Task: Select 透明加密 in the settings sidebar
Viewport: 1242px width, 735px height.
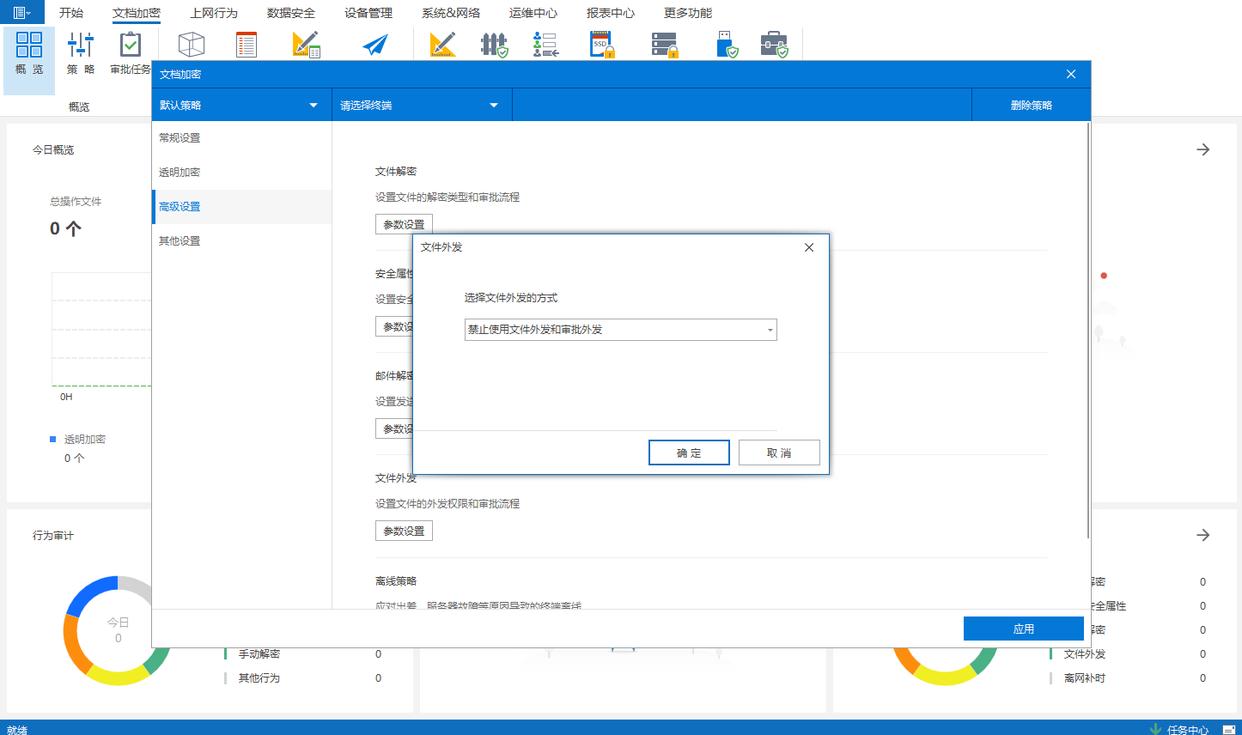Action: [241, 172]
